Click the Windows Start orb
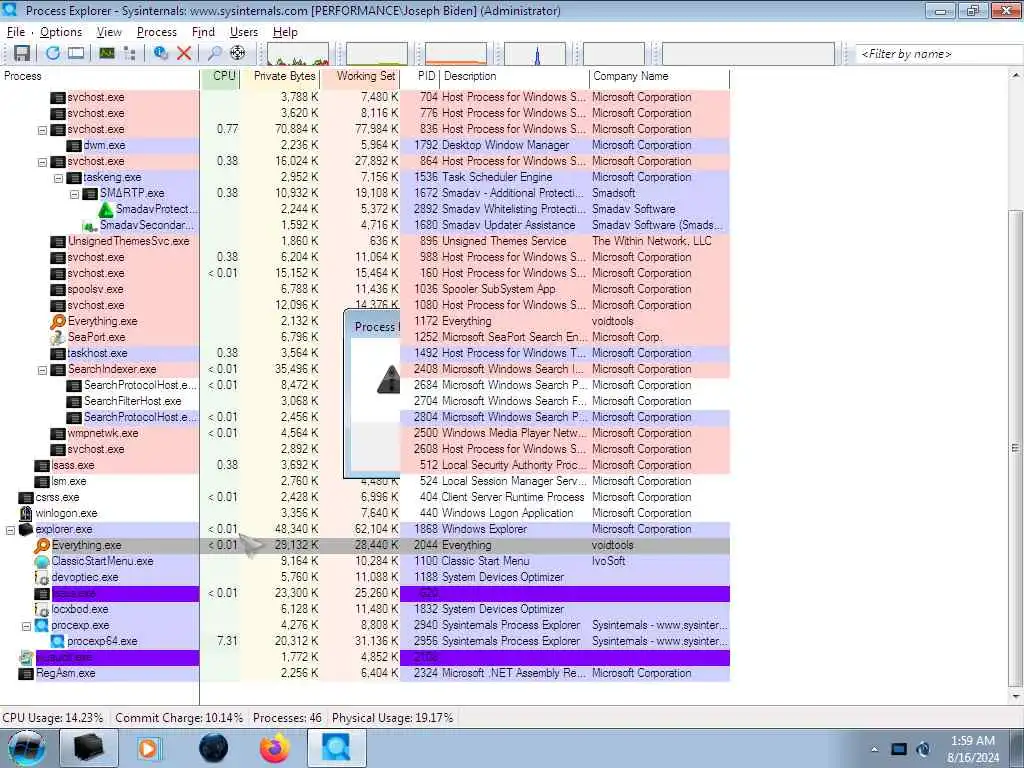 (x=26, y=748)
